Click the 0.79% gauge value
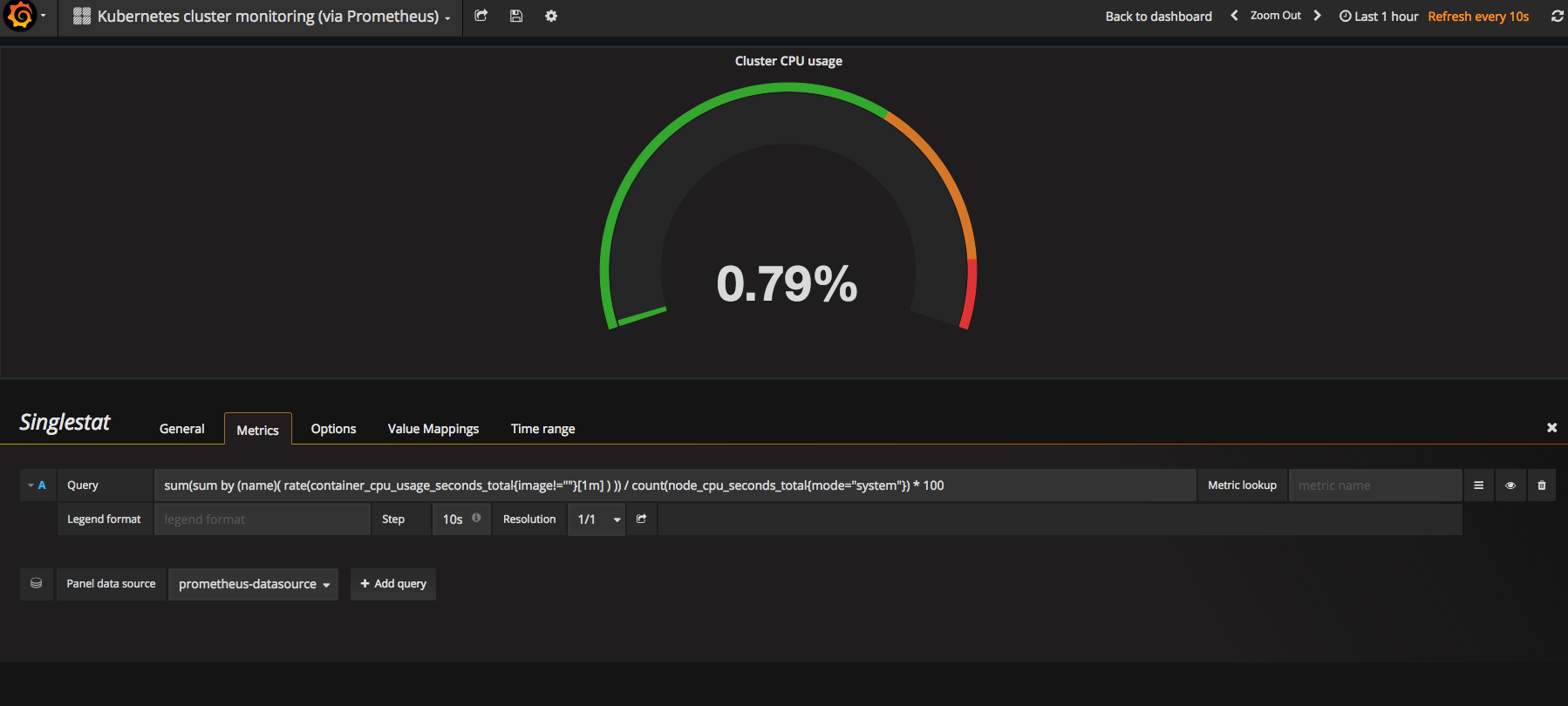 coord(787,284)
